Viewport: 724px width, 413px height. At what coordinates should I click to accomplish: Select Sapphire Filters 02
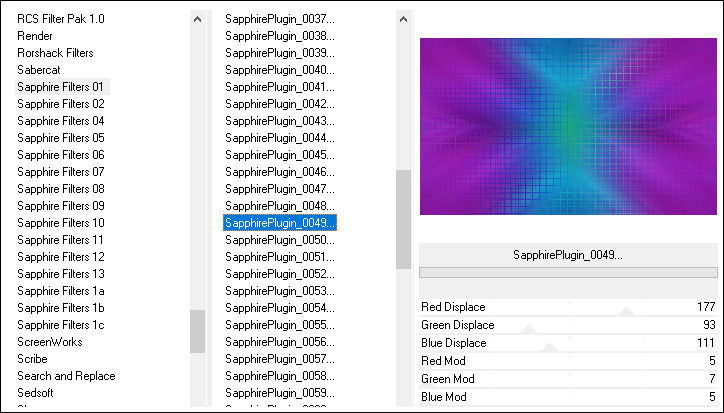60,104
